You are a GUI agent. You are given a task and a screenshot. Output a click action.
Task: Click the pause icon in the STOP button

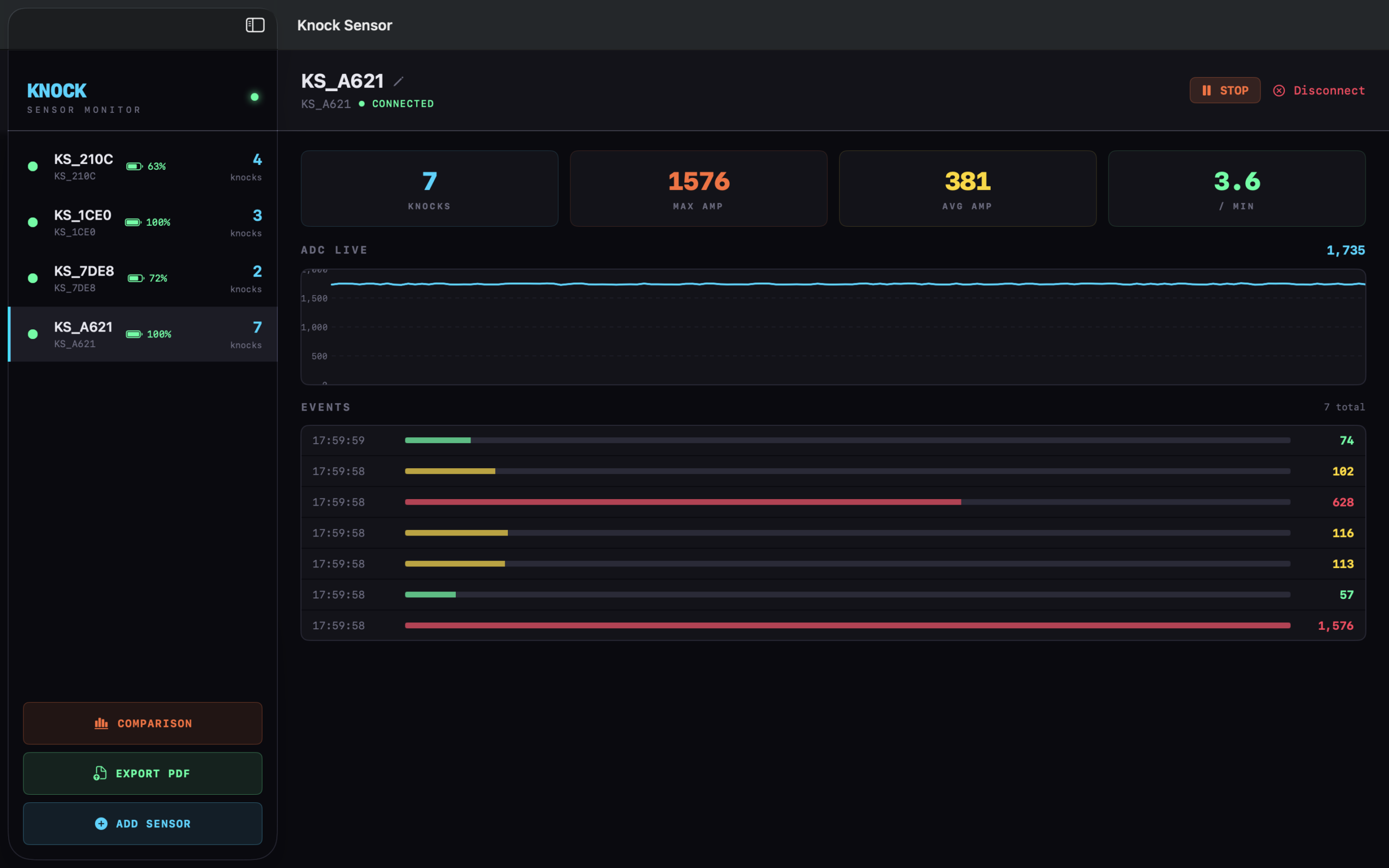[1207, 90]
